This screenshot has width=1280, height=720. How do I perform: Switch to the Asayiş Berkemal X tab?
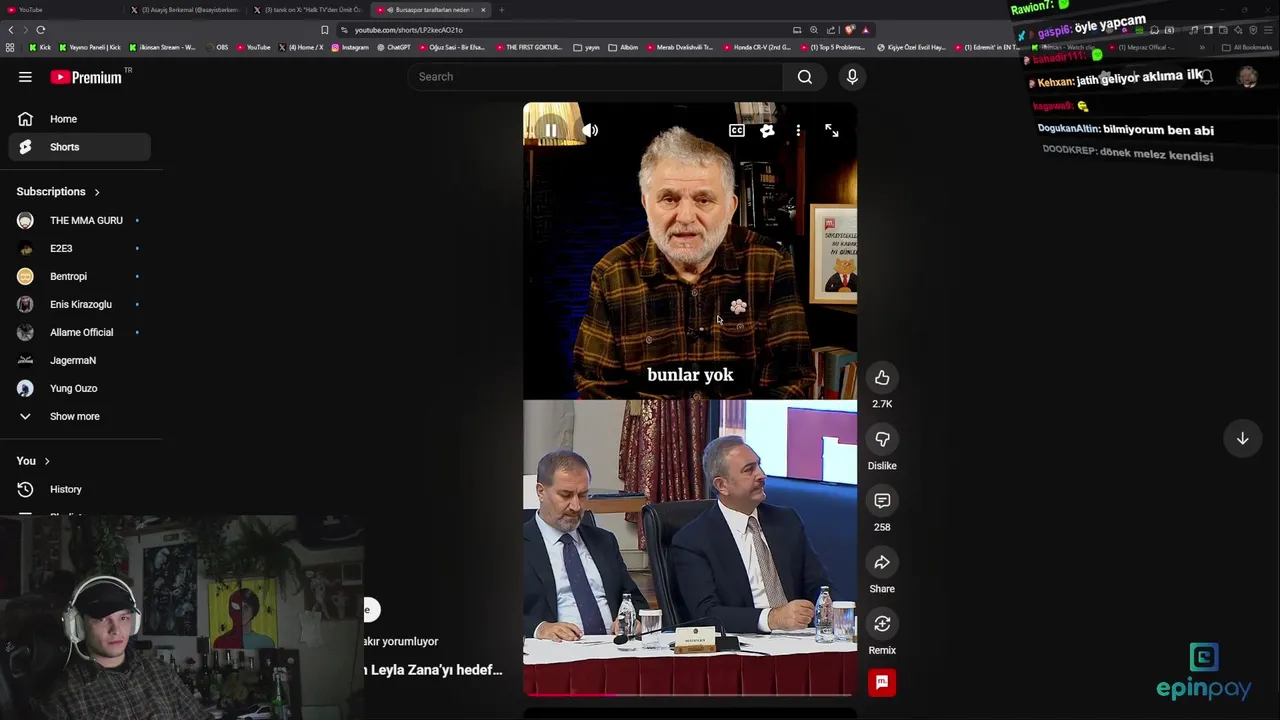[185, 10]
